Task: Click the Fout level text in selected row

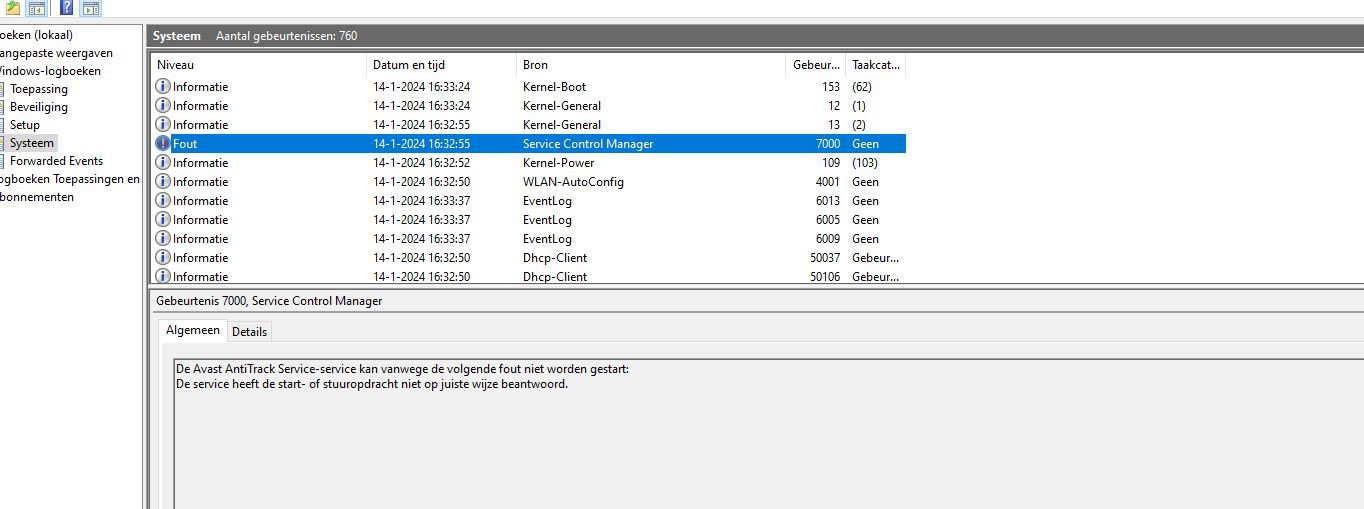Action: 185,144
